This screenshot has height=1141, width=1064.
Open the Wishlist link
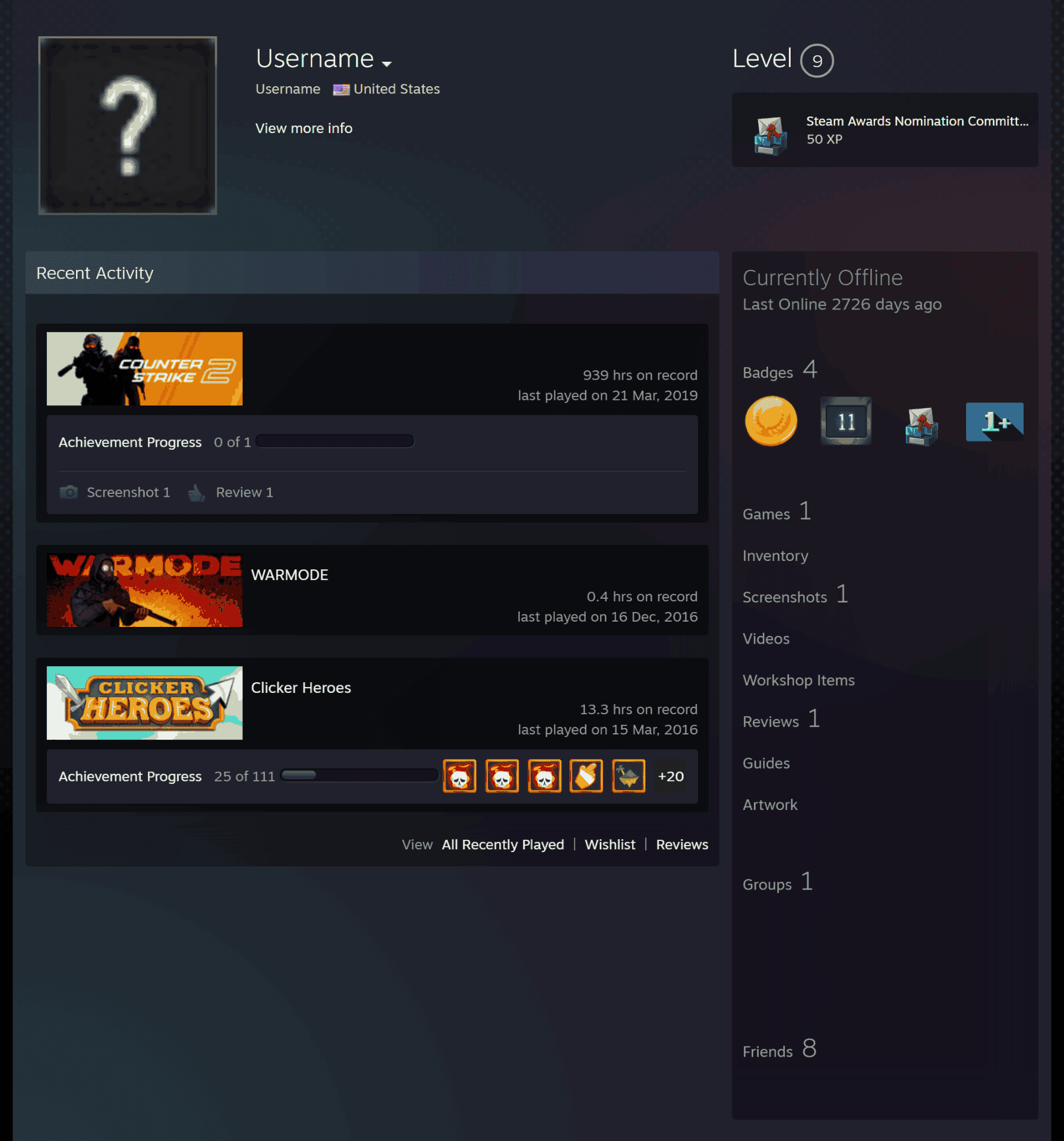pos(610,844)
